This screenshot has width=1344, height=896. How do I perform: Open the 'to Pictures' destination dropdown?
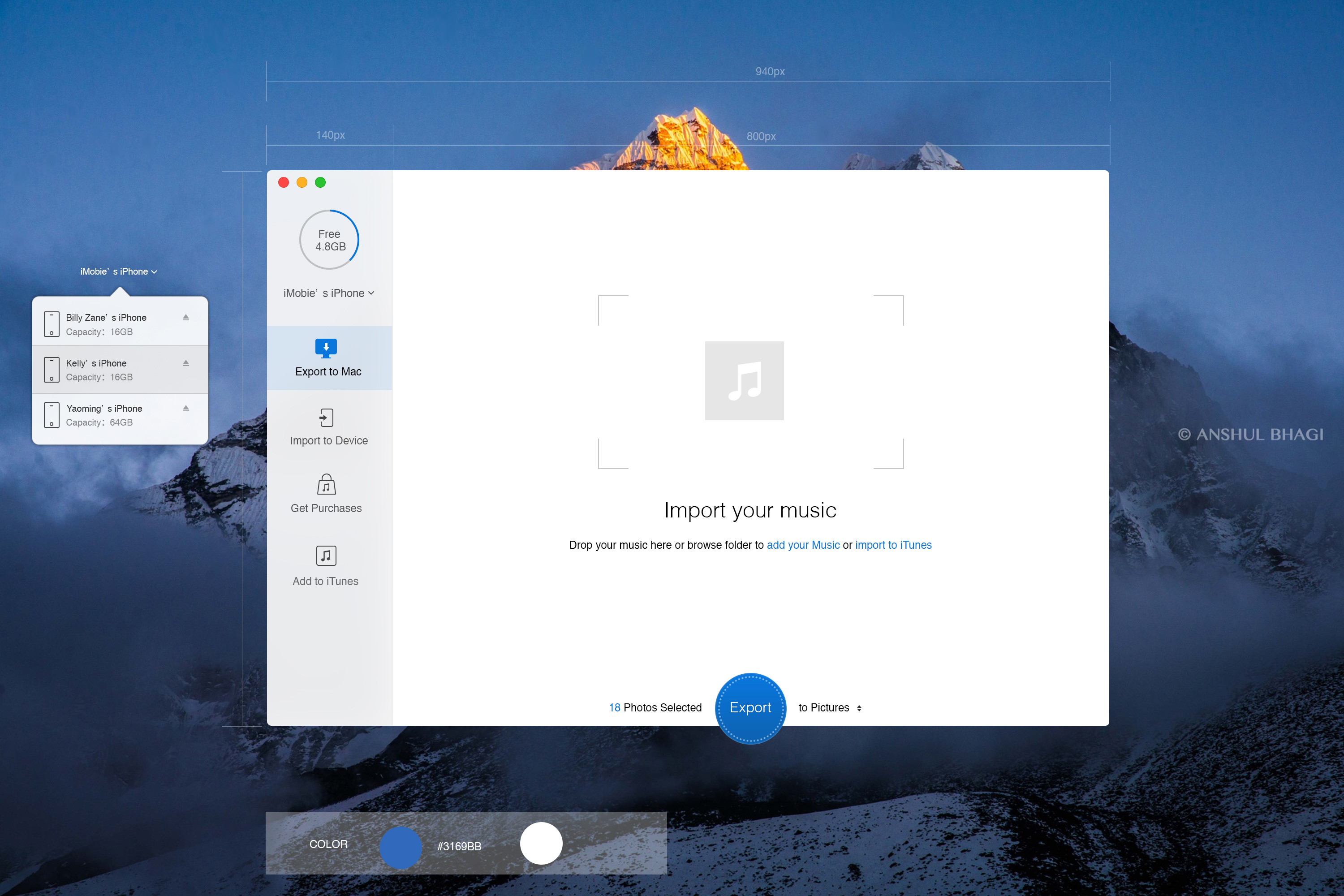tap(830, 707)
